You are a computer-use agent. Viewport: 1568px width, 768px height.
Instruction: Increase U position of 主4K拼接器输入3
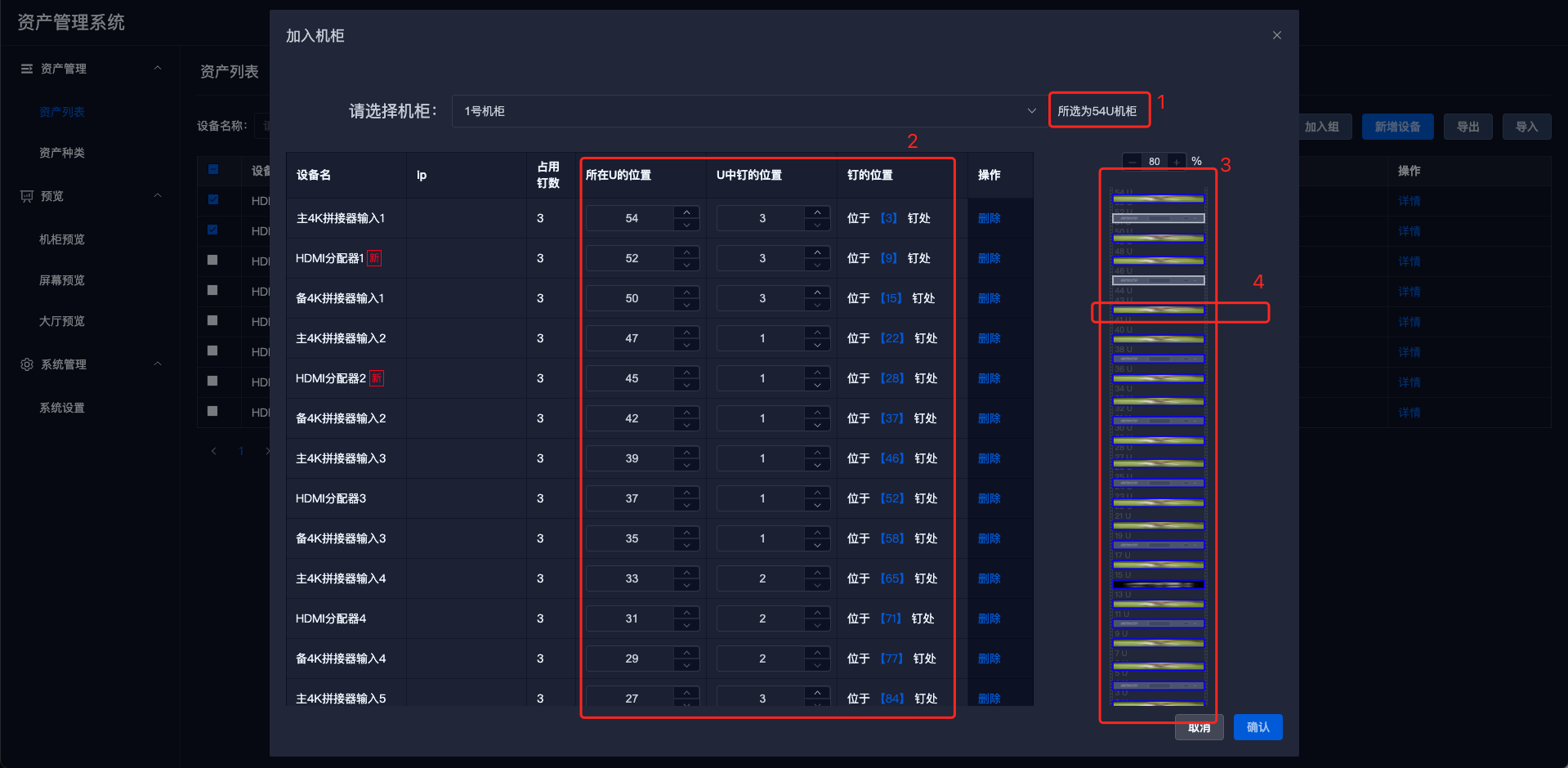(x=686, y=453)
